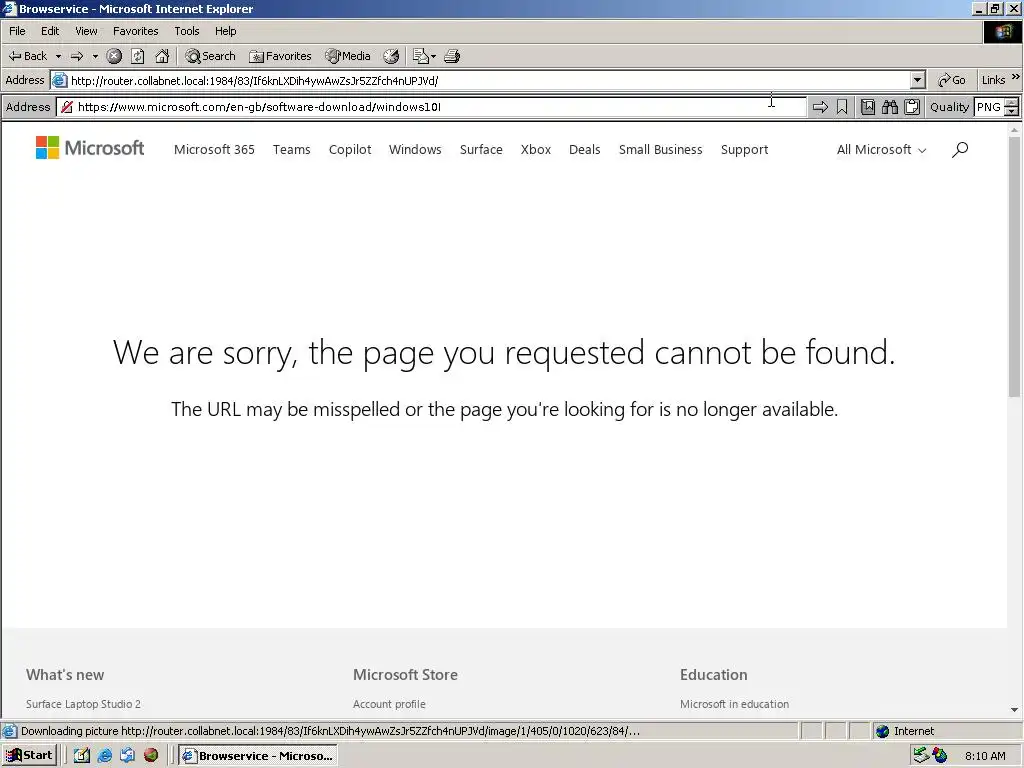Open the Windows nav link
The image size is (1024, 768).
click(415, 150)
